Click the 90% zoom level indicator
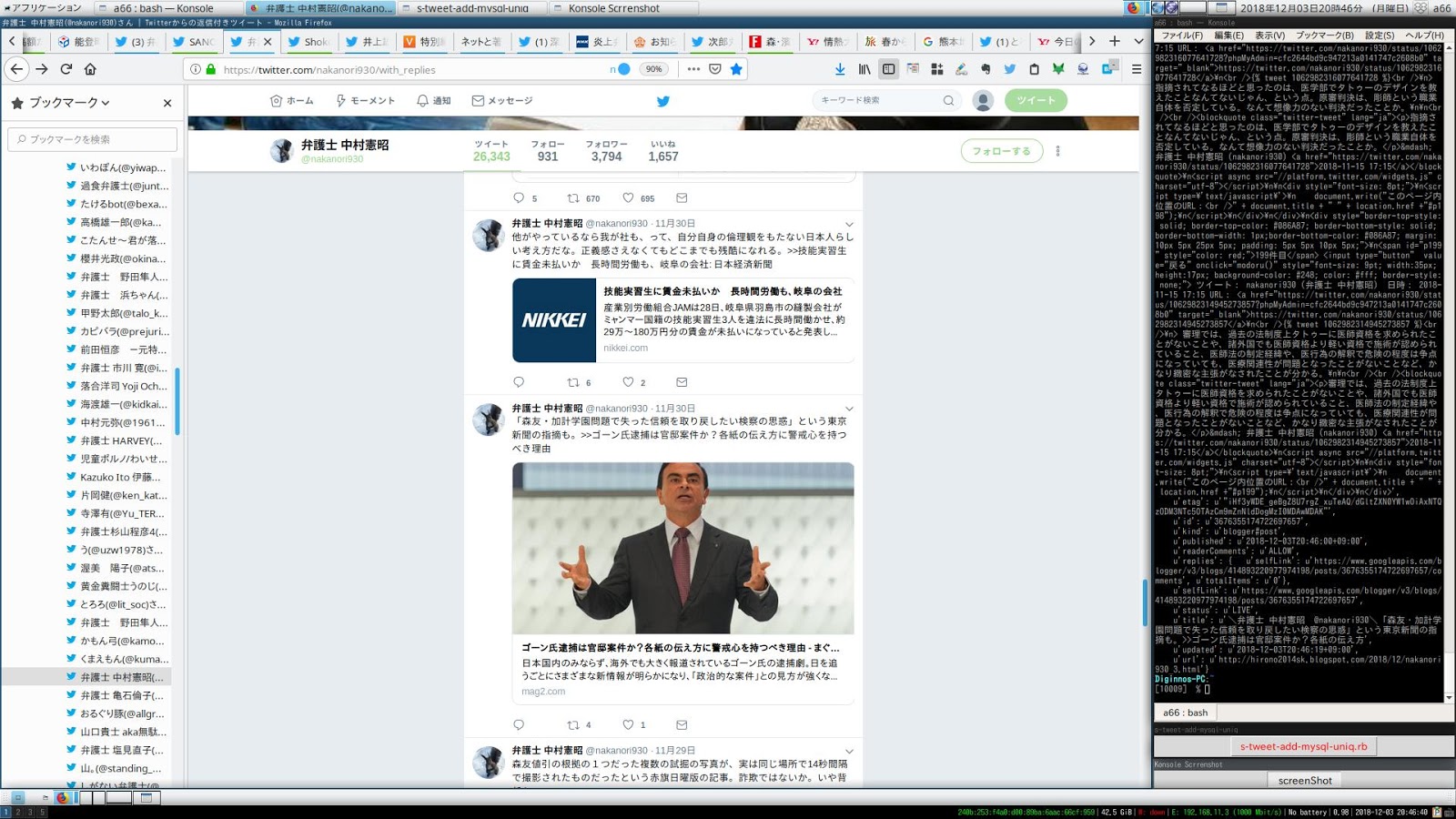 point(653,69)
